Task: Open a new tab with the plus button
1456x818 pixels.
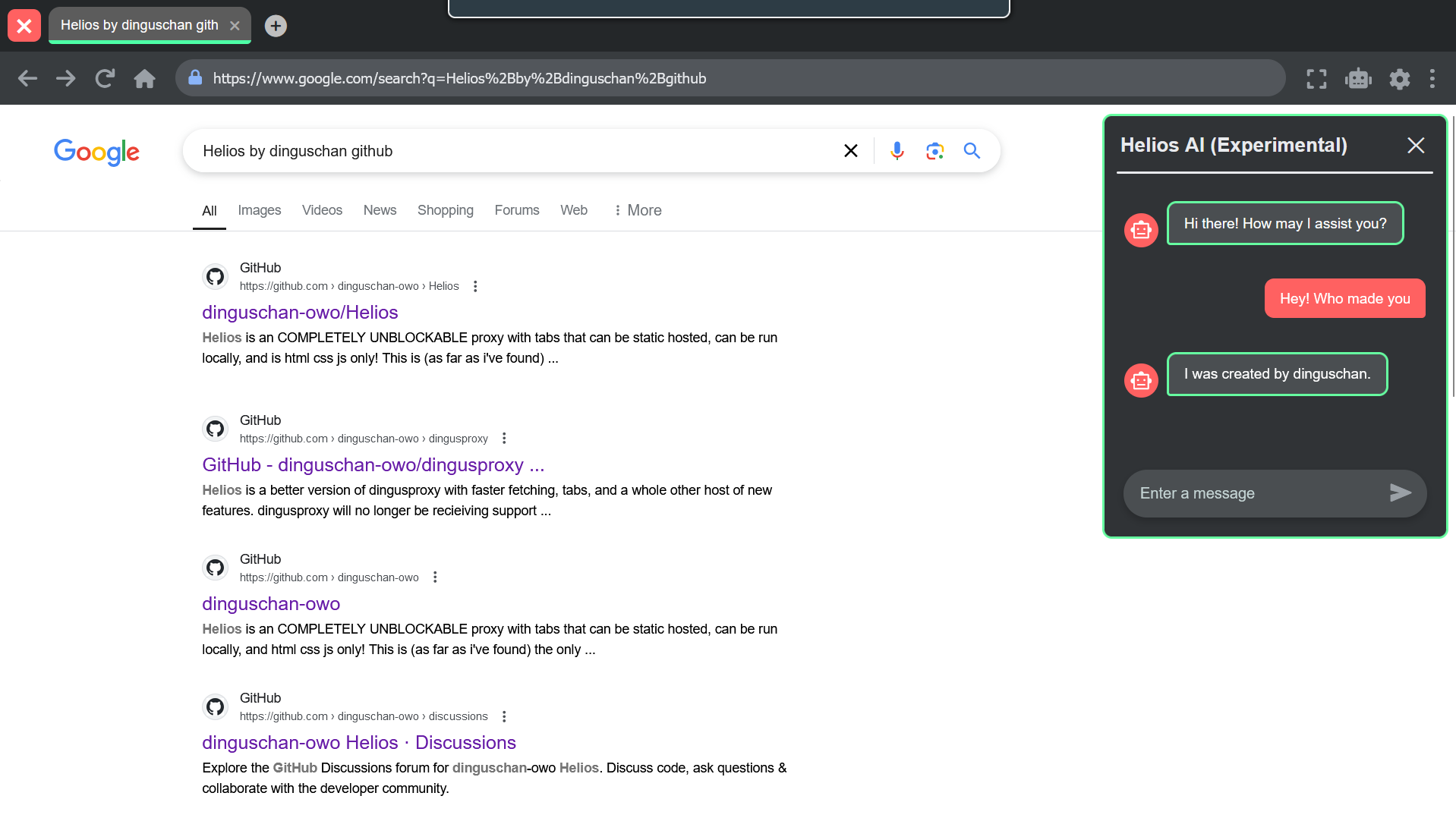Action: 275,25
